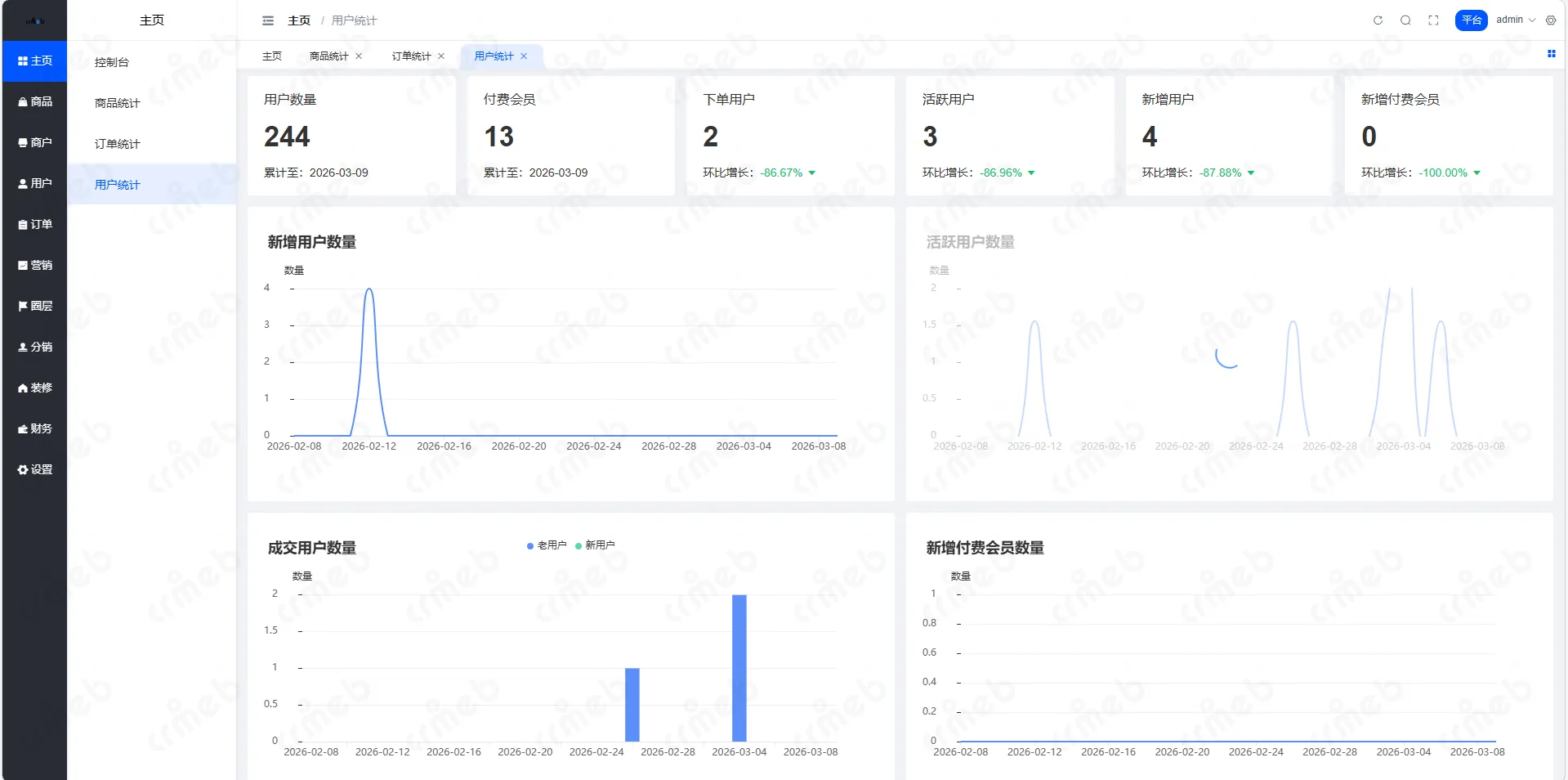Close the 用户统计 tab

524,56
